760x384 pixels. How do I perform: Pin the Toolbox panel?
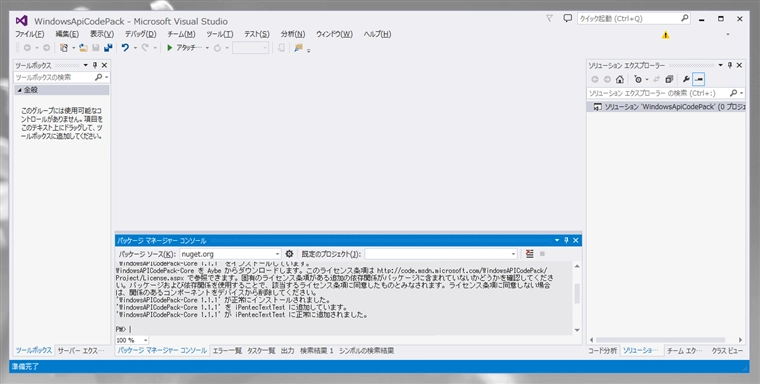point(95,65)
